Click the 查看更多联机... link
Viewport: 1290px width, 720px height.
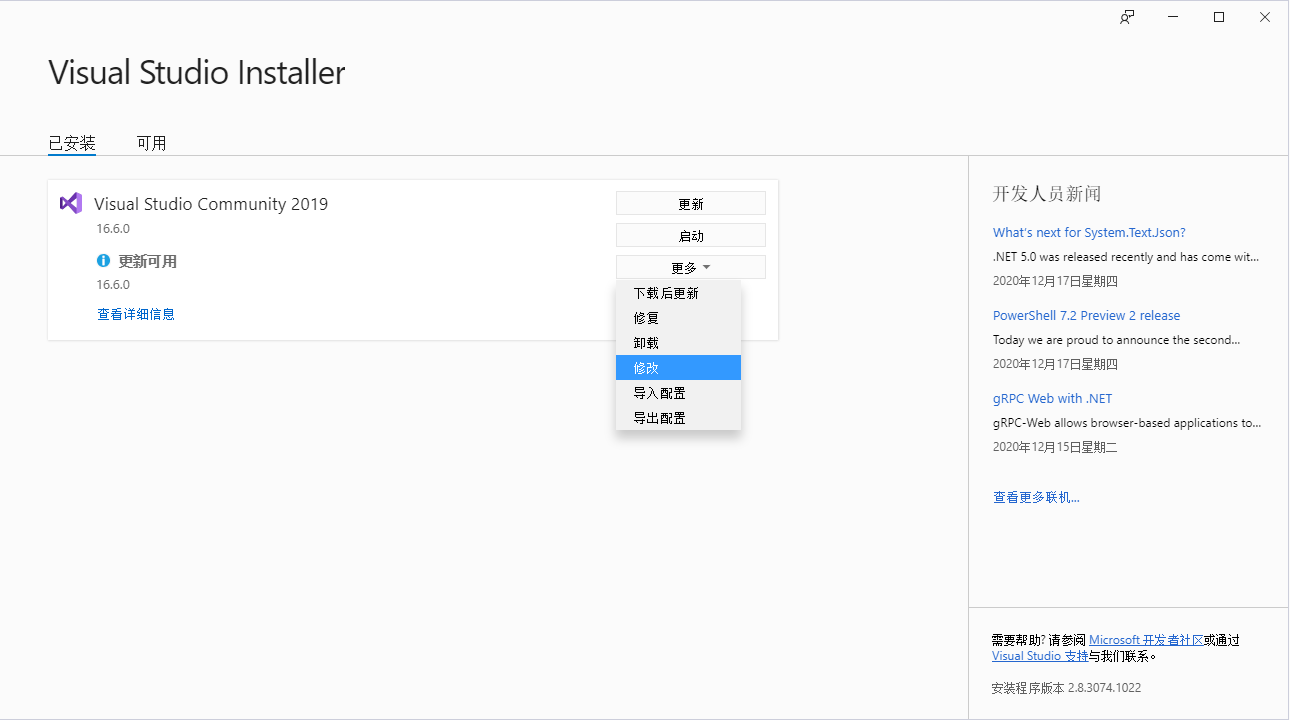(1036, 497)
